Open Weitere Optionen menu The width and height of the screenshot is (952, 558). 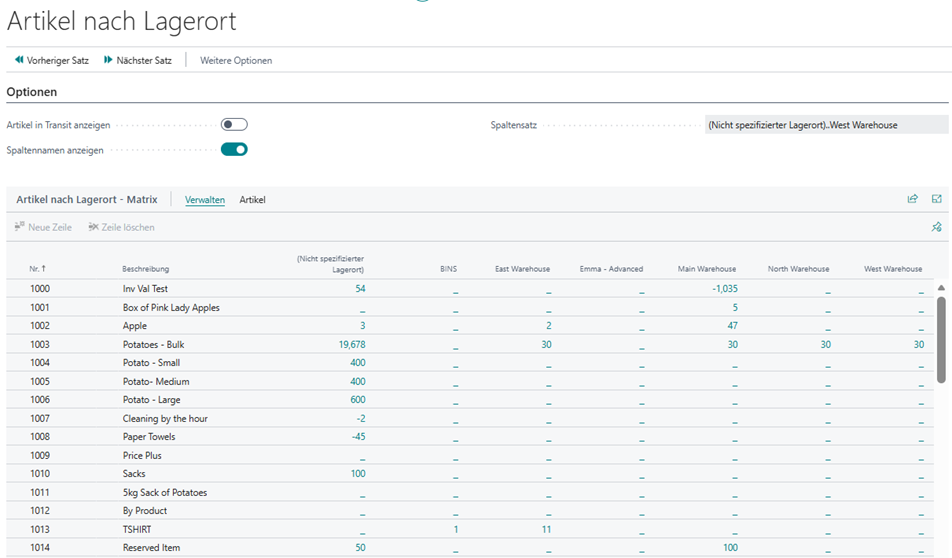236,61
